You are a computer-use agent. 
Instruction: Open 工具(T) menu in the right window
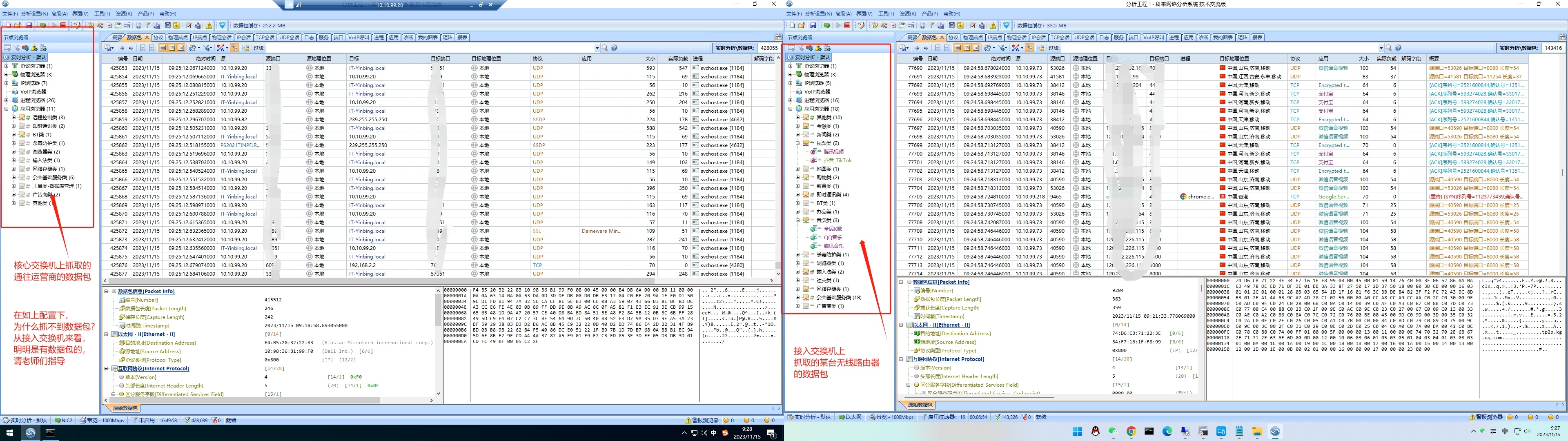[x=886, y=13]
